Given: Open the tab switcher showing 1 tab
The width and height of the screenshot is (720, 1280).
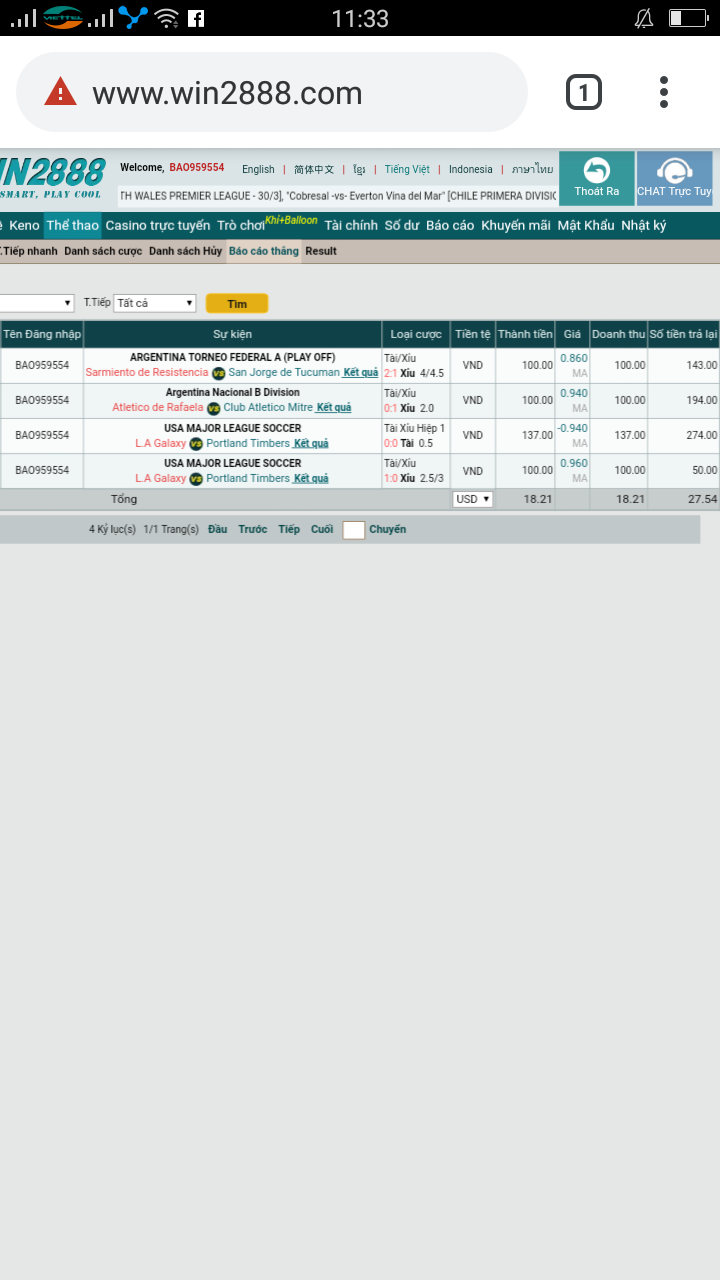Looking at the screenshot, I should 583,93.
